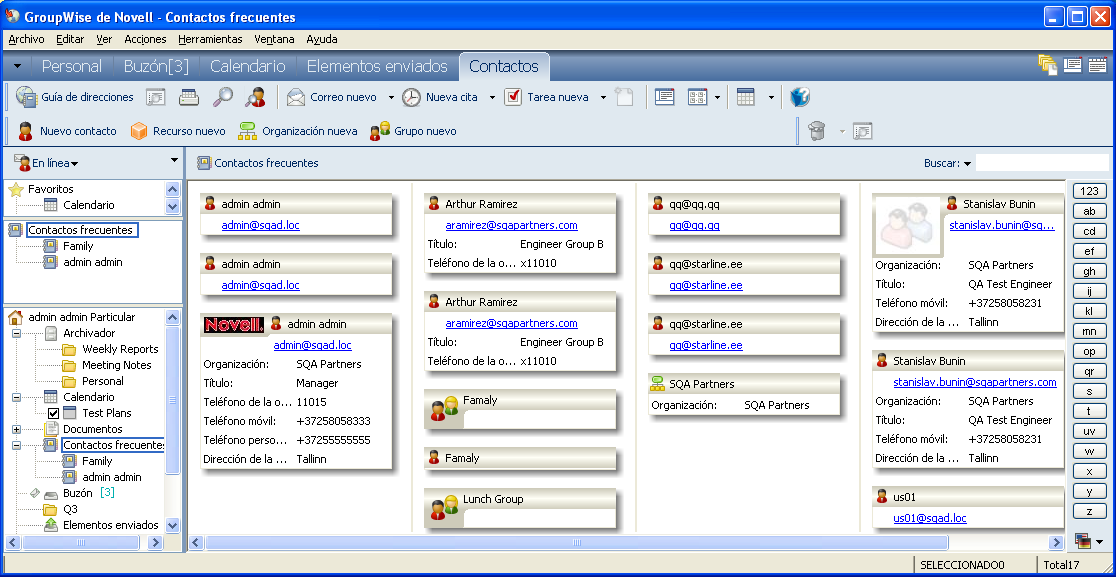
Task: Click the calendar grid view icon
Action: click(745, 97)
